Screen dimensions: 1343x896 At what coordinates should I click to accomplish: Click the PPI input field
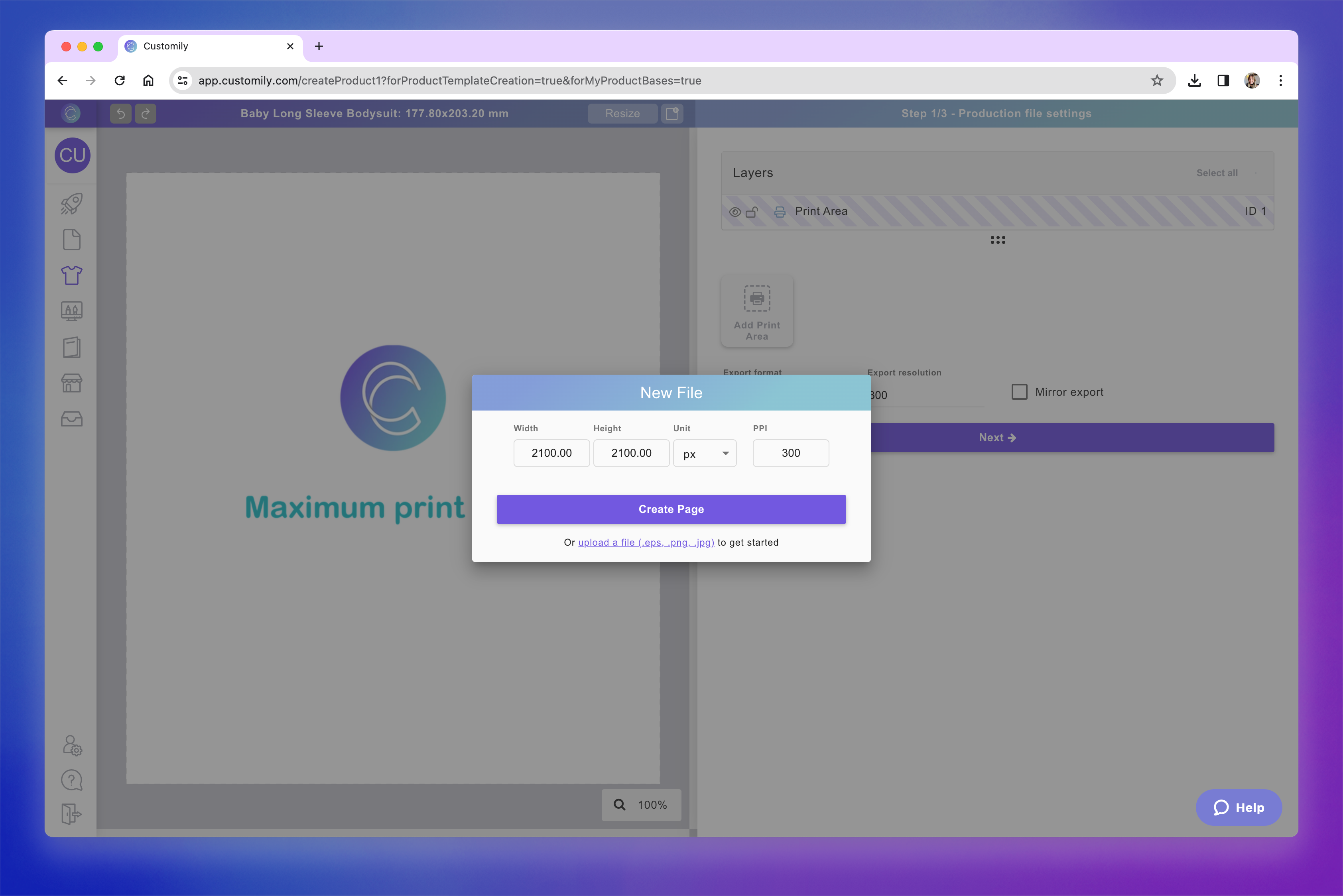(x=790, y=453)
